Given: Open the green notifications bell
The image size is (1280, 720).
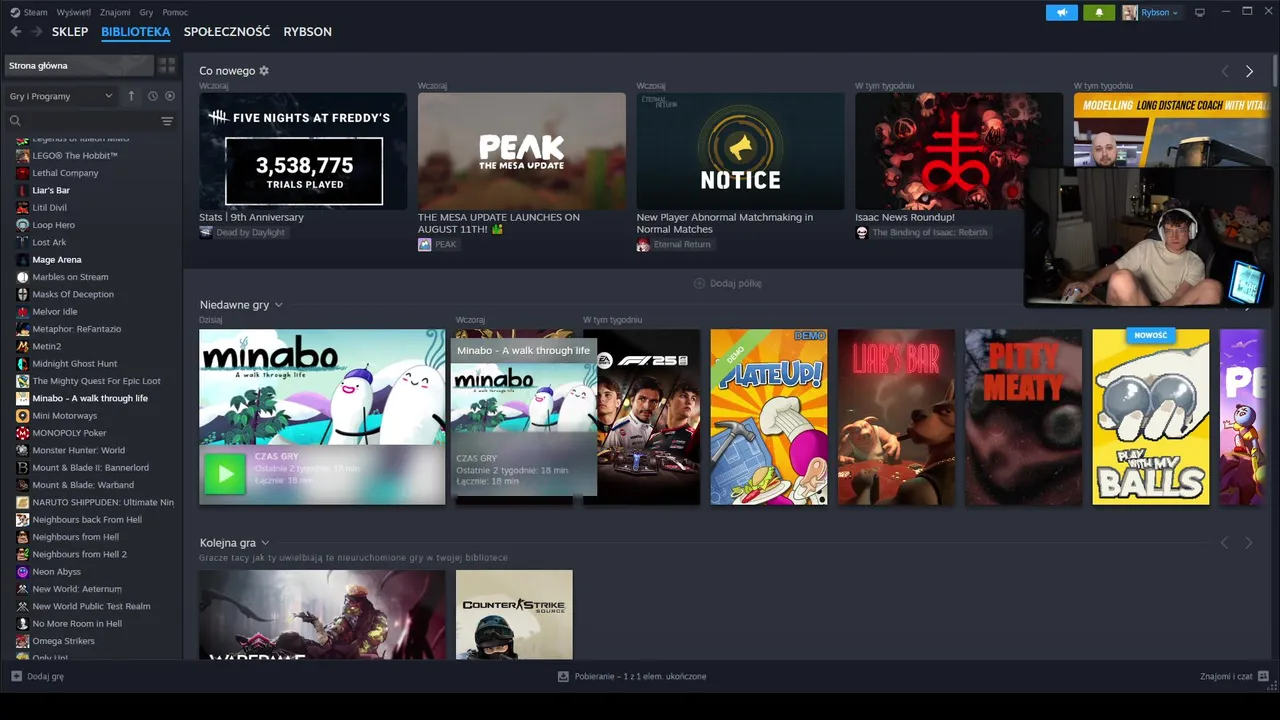Looking at the screenshot, I should tap(1099, 12).
